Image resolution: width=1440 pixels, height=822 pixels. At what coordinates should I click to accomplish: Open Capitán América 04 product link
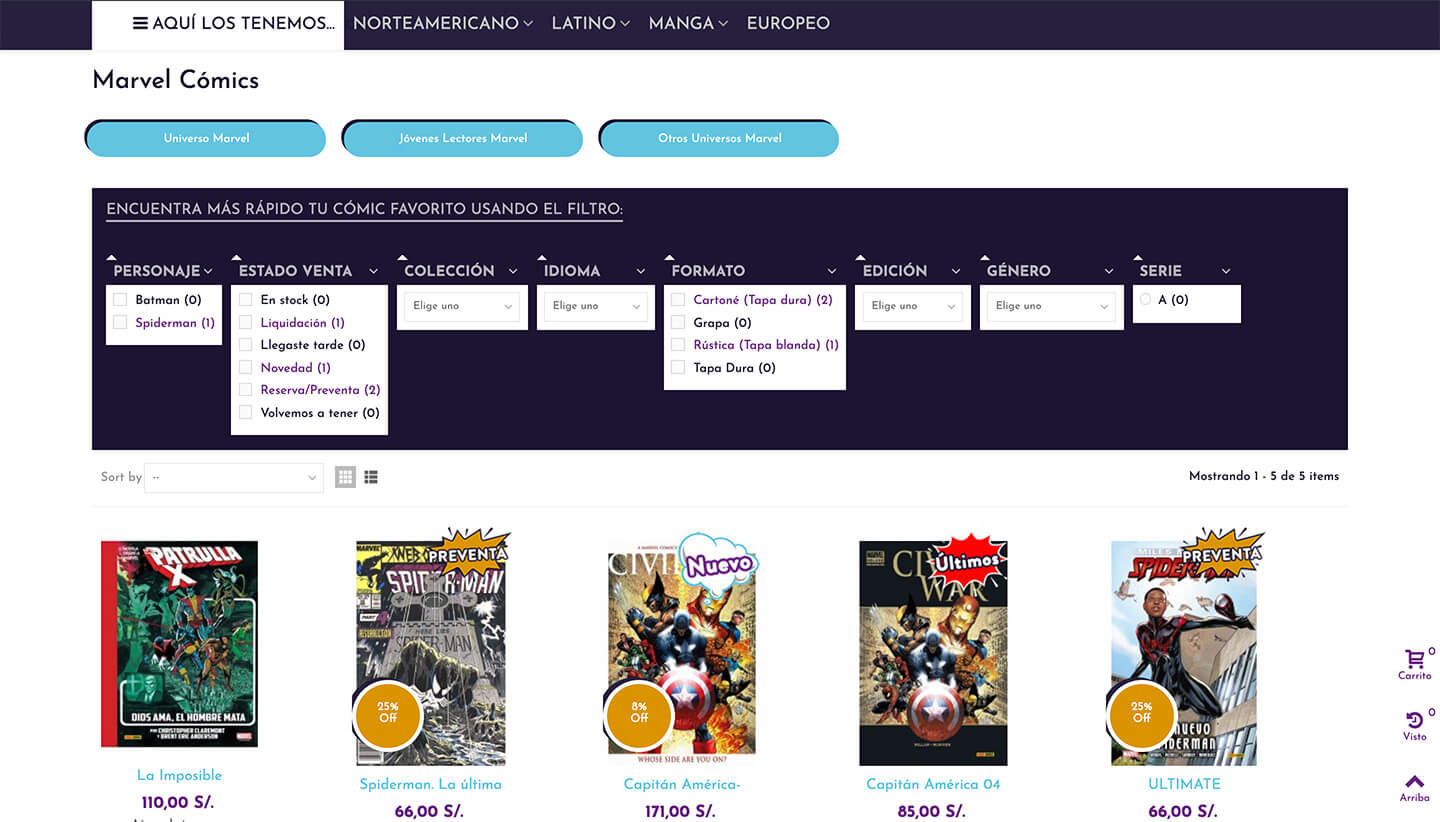pos(933,784)
